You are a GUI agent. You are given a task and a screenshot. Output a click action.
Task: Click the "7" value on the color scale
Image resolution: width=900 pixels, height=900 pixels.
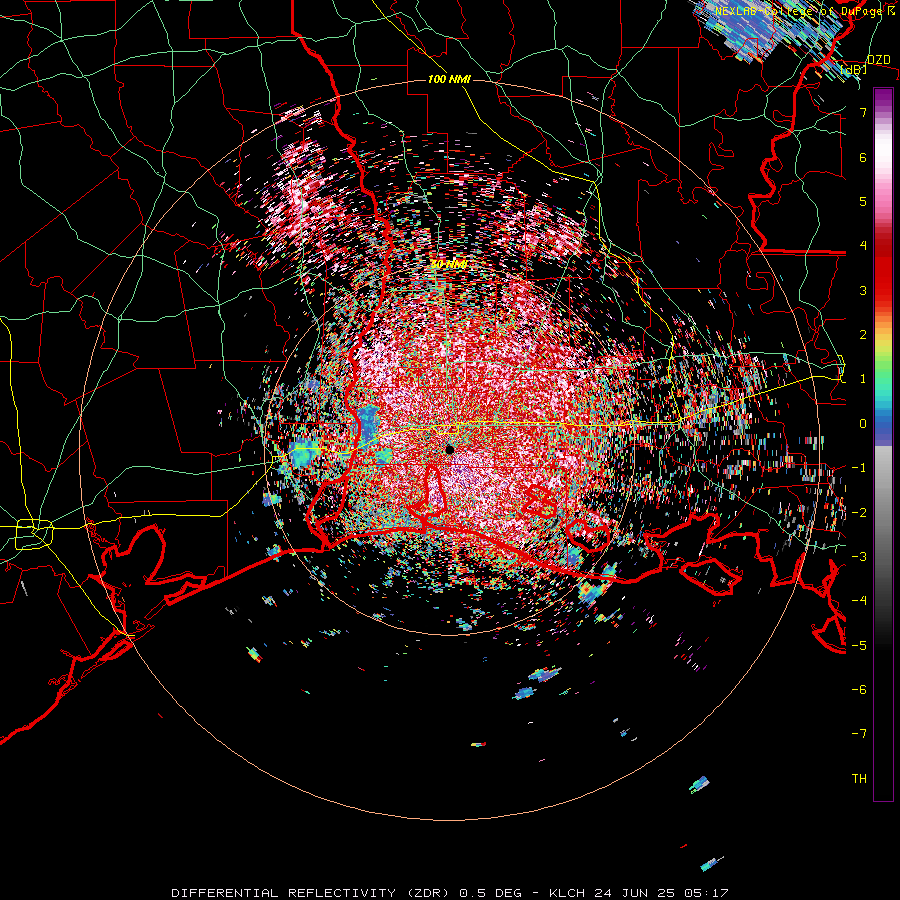pos(863,112)
